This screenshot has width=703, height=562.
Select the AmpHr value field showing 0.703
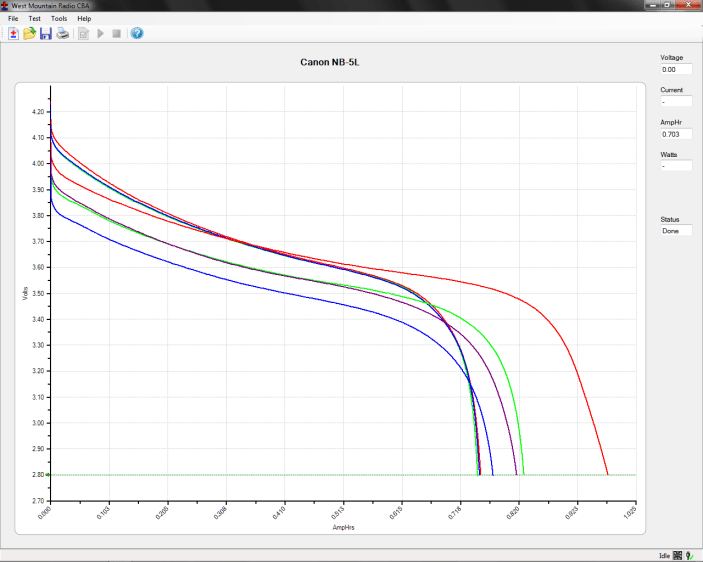pos(675,134)
